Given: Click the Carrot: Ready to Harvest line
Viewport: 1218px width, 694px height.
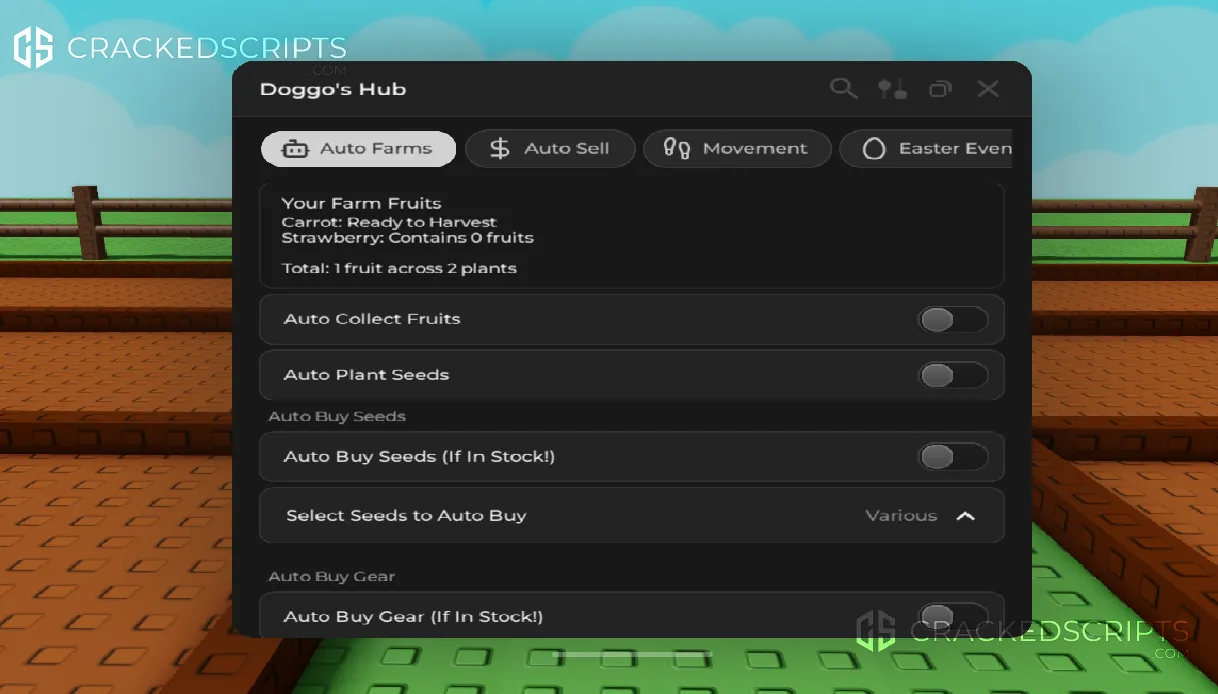Looking at the screenshot, I should tap(389, 222).
